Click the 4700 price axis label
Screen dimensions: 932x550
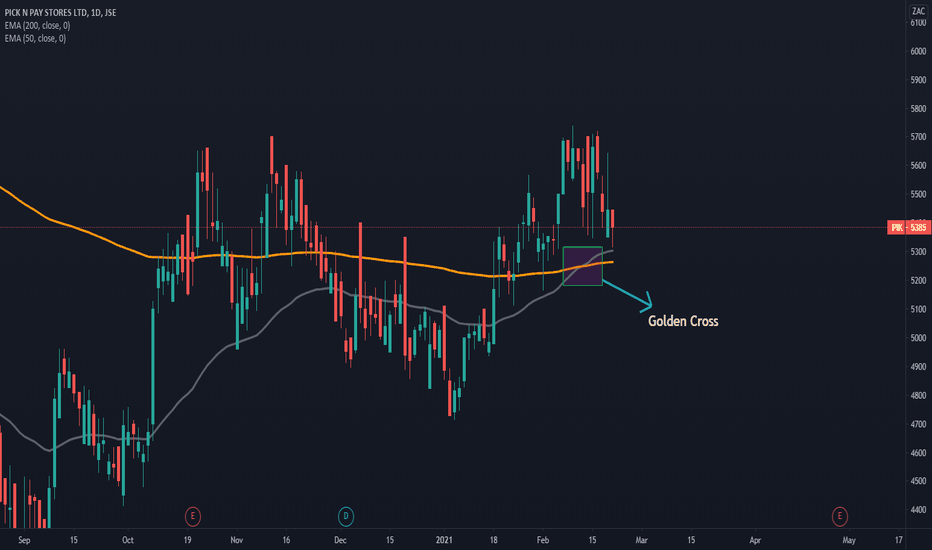[x=918, y=425]
